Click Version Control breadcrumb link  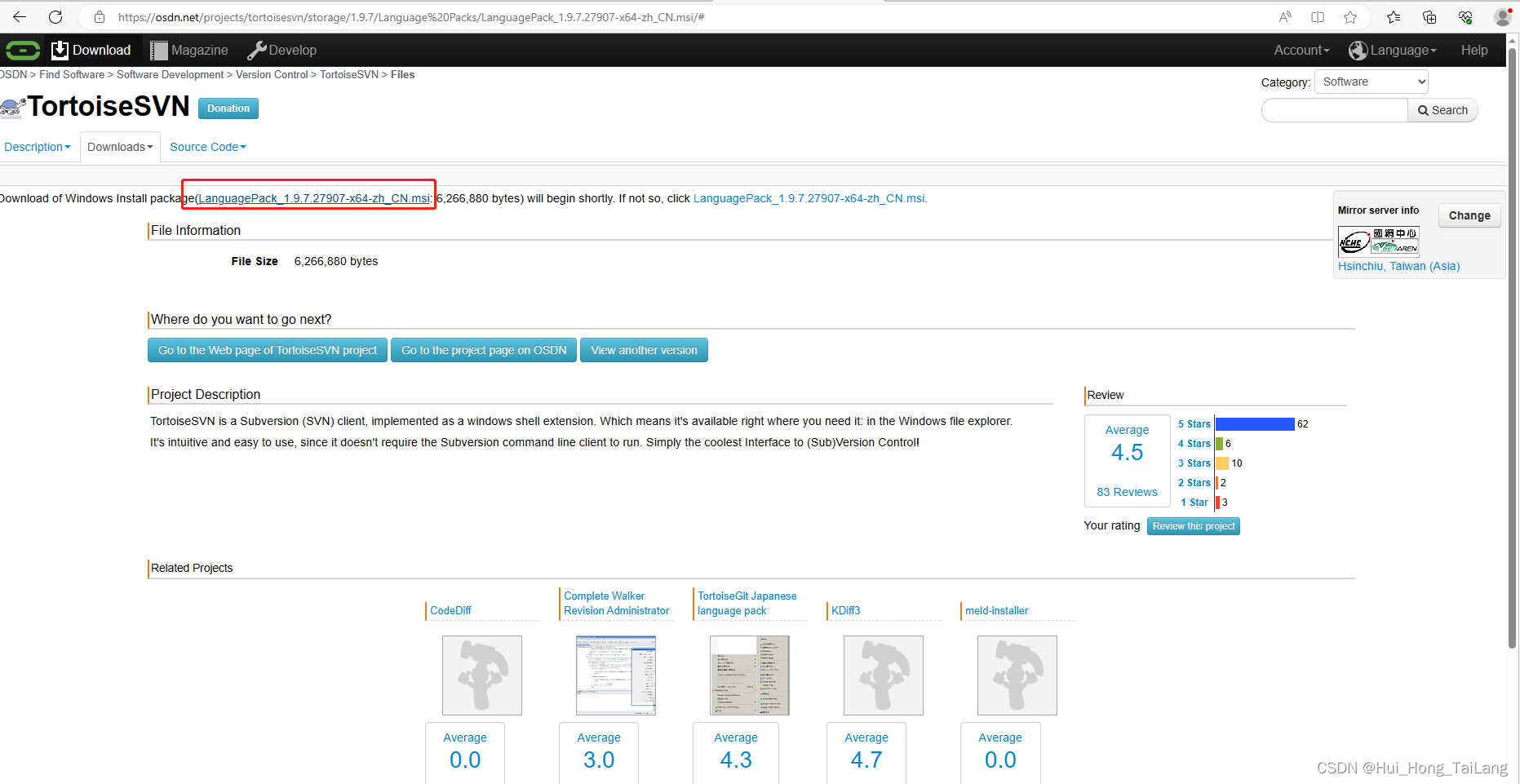point(272,74)
